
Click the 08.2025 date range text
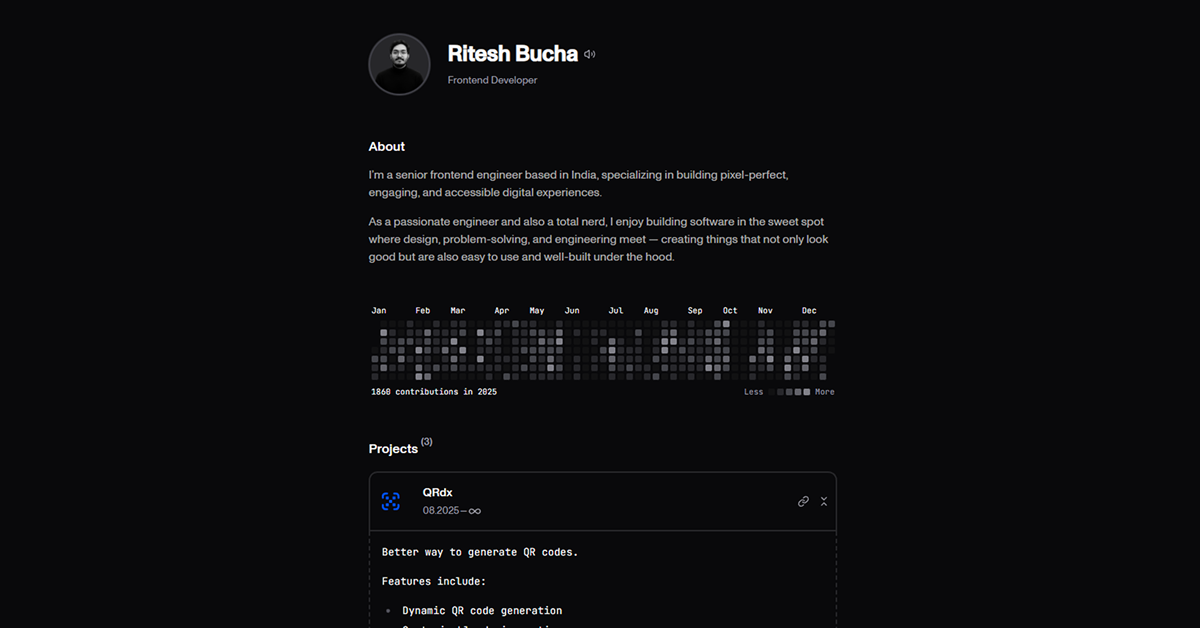pyautogui.click(x=452, y=510)
